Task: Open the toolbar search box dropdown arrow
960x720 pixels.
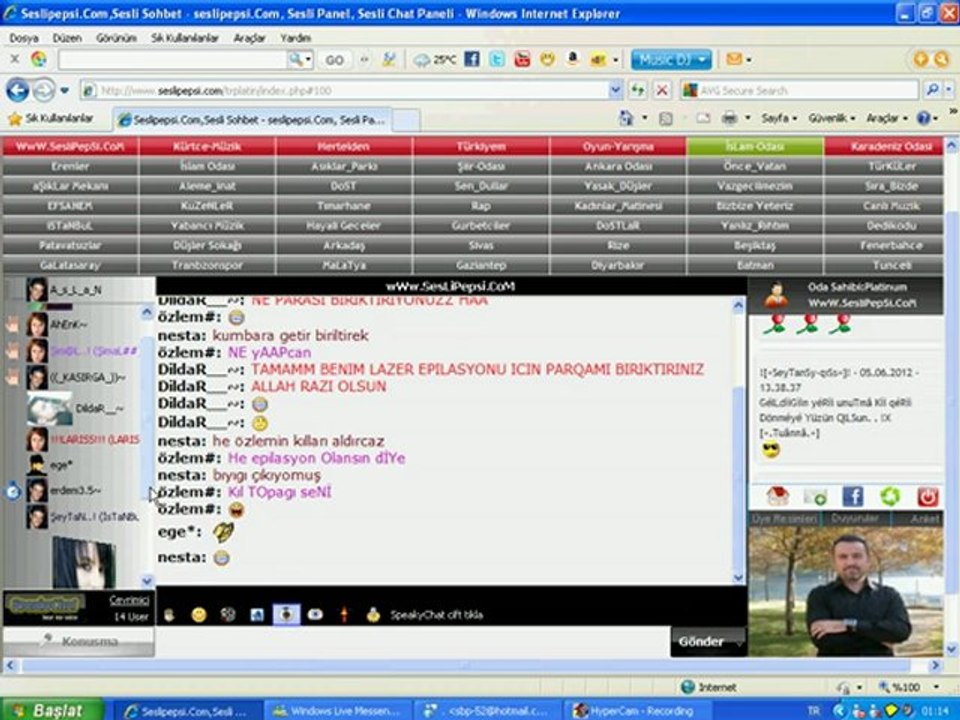Action: 308,60
